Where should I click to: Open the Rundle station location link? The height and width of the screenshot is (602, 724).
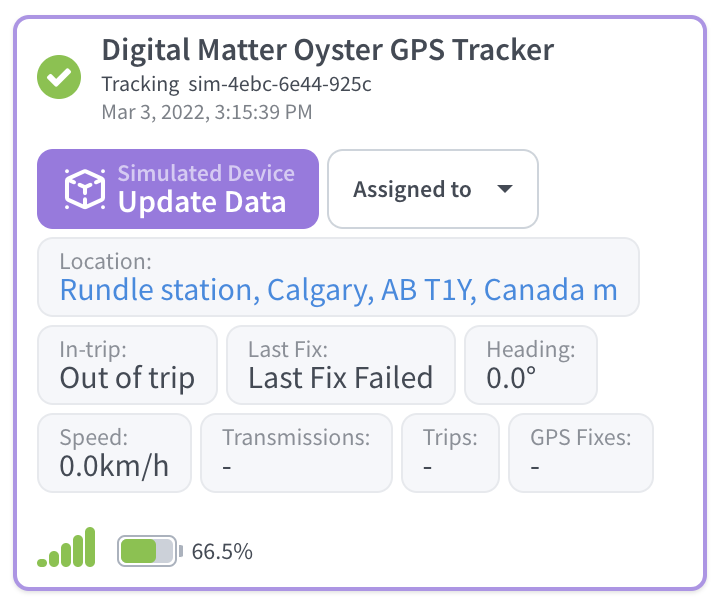coord(338,290)
